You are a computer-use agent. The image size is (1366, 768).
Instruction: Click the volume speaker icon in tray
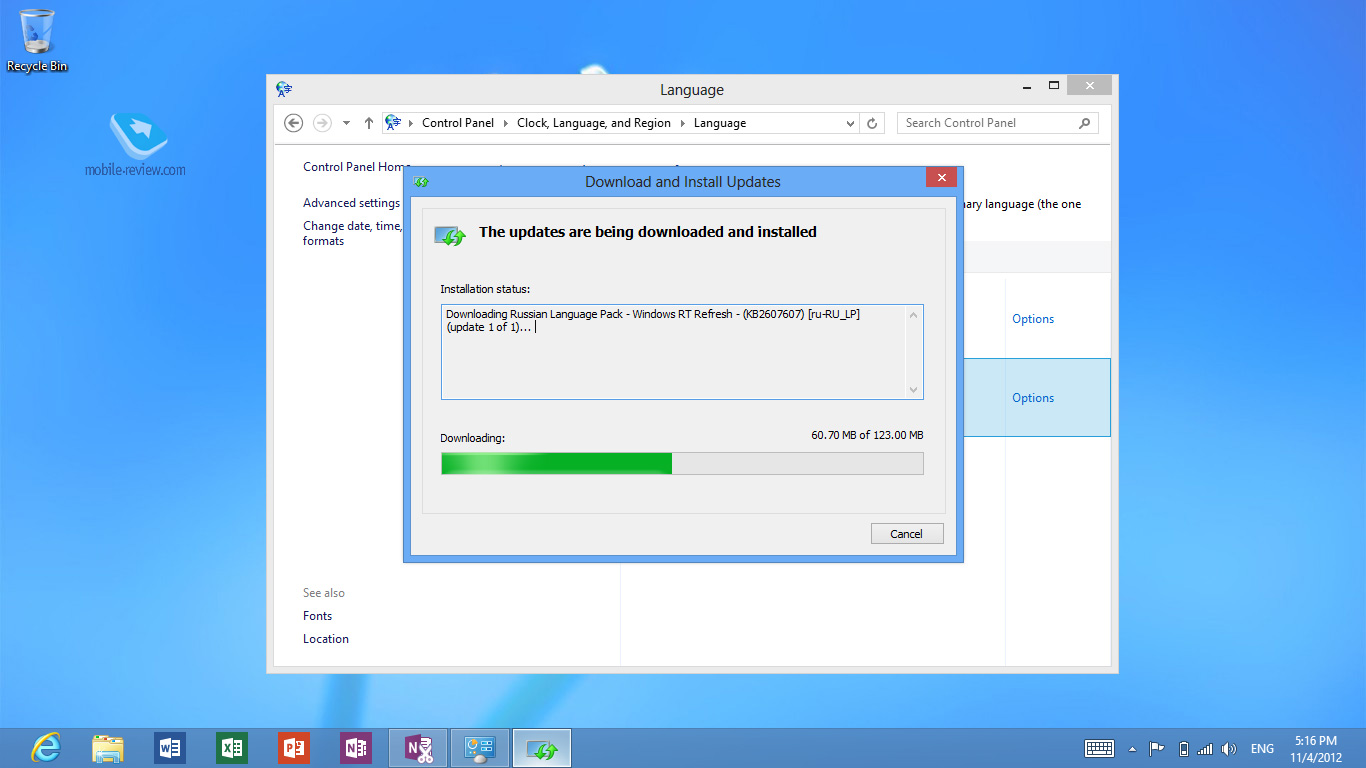(x=1229, y=748)
